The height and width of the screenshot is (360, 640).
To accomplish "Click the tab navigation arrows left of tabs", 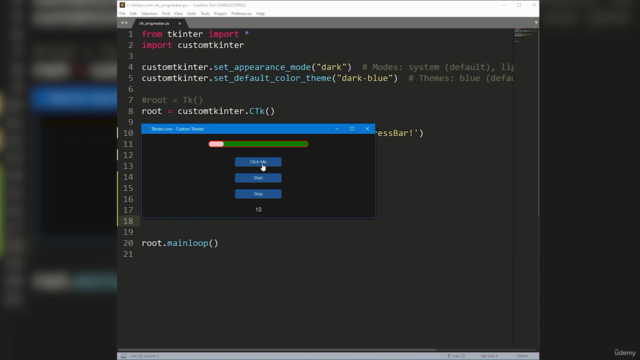I will pyautogui.click(x=124, y=23).
